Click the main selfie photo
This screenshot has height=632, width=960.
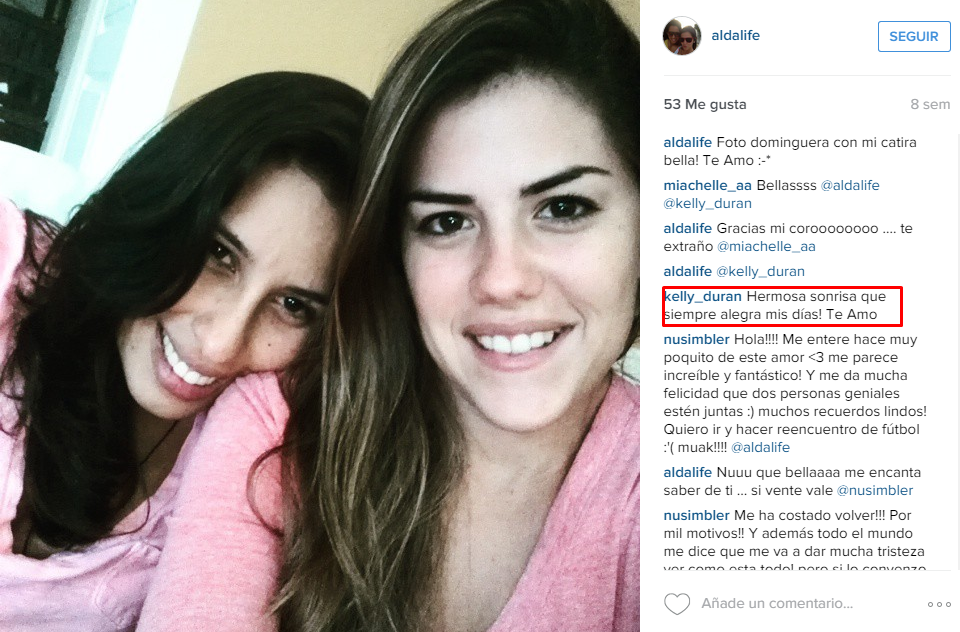click(x=320, y=316)
